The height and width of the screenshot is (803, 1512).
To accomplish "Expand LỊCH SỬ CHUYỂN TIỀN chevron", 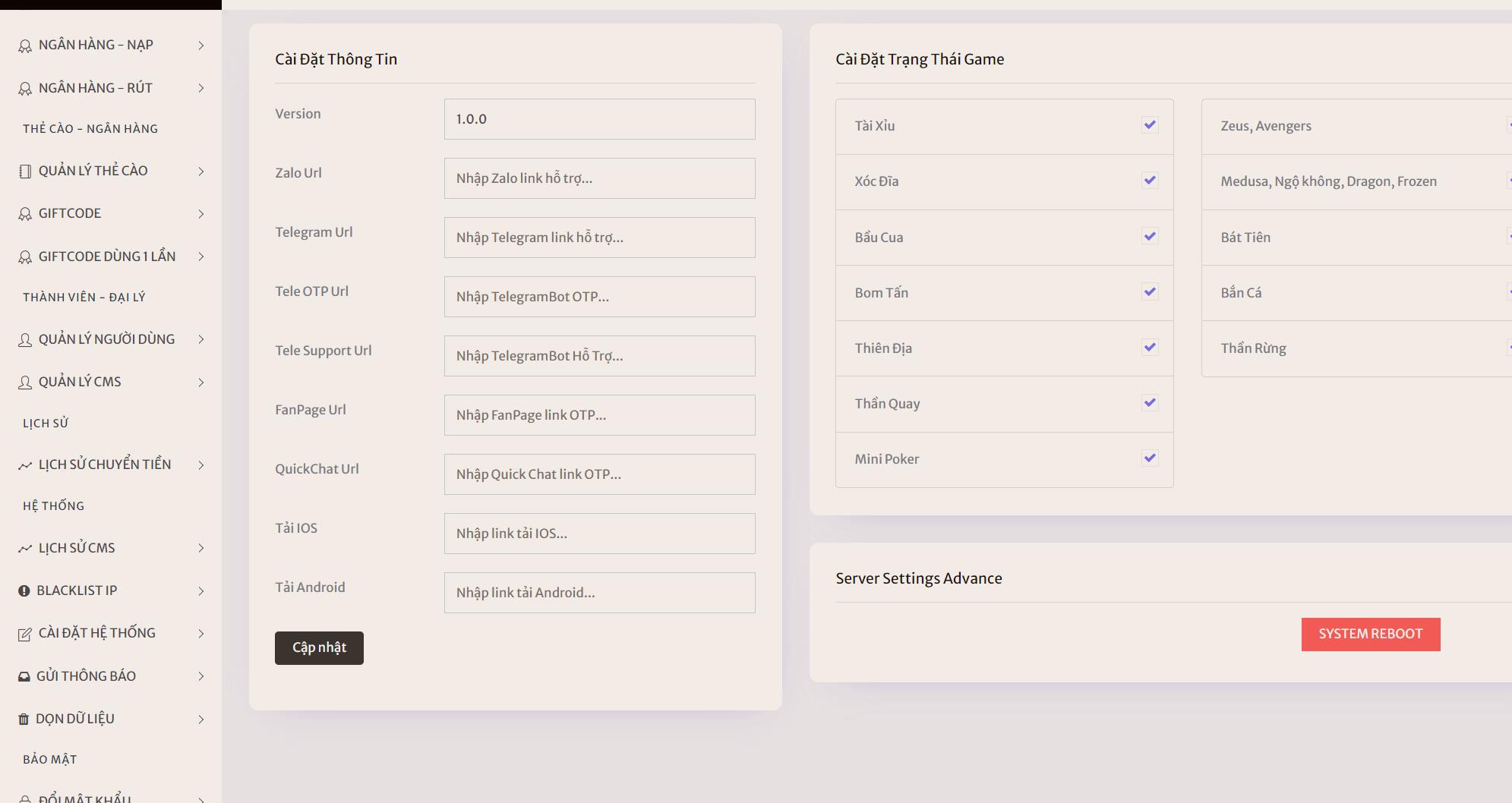I will (x=201, y=465).
